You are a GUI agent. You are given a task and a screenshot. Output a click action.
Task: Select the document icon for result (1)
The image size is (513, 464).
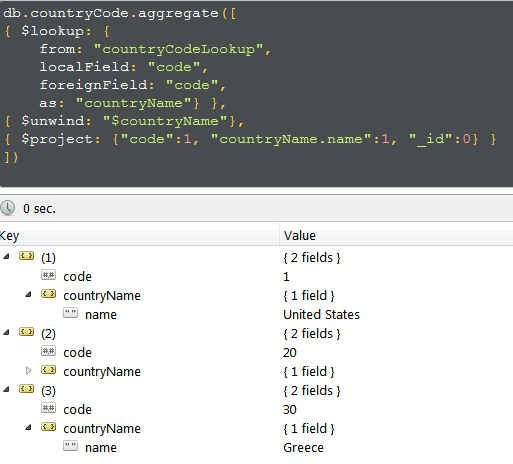[26, 256]
